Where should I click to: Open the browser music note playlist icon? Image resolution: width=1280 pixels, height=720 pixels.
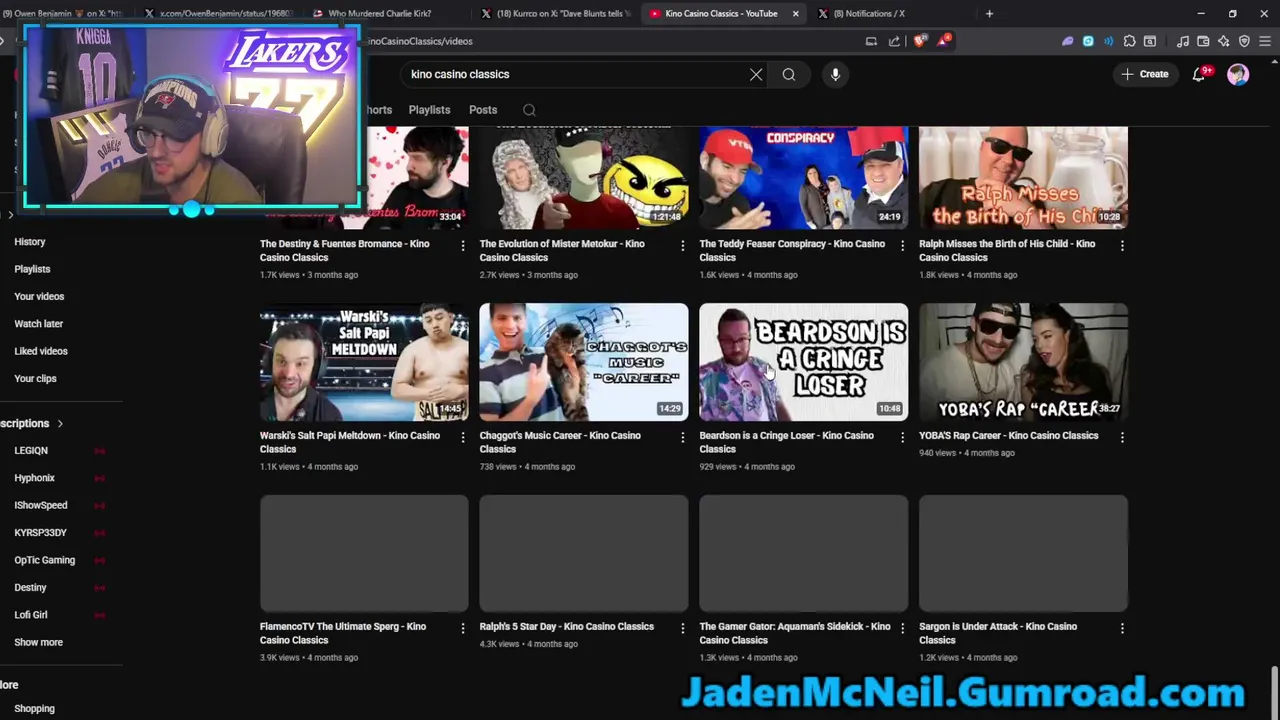1183,41
